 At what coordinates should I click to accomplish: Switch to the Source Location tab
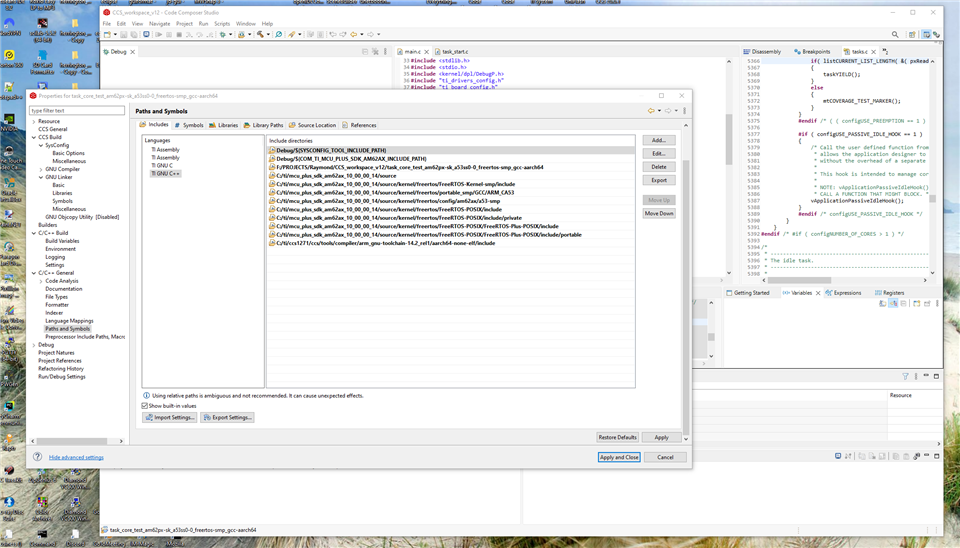(312, 125)
